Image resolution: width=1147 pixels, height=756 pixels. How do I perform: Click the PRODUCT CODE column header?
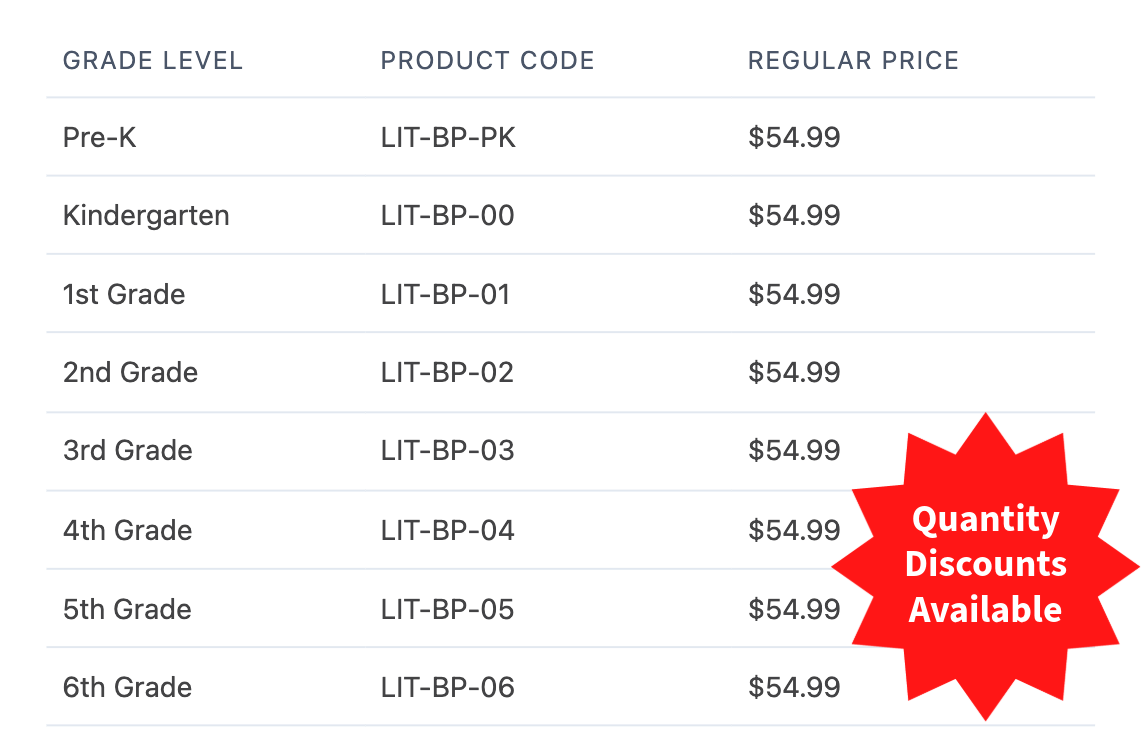487,61
